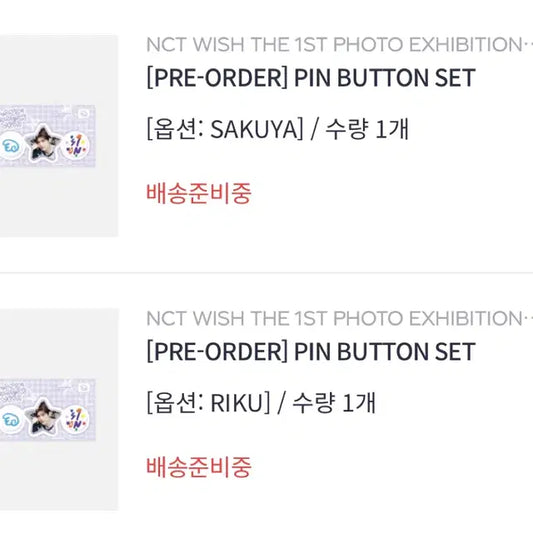533x533 pixels.
Task: Click colorful round pin in SAKUYA thumbnail
Action: click(x=76, y=147)
